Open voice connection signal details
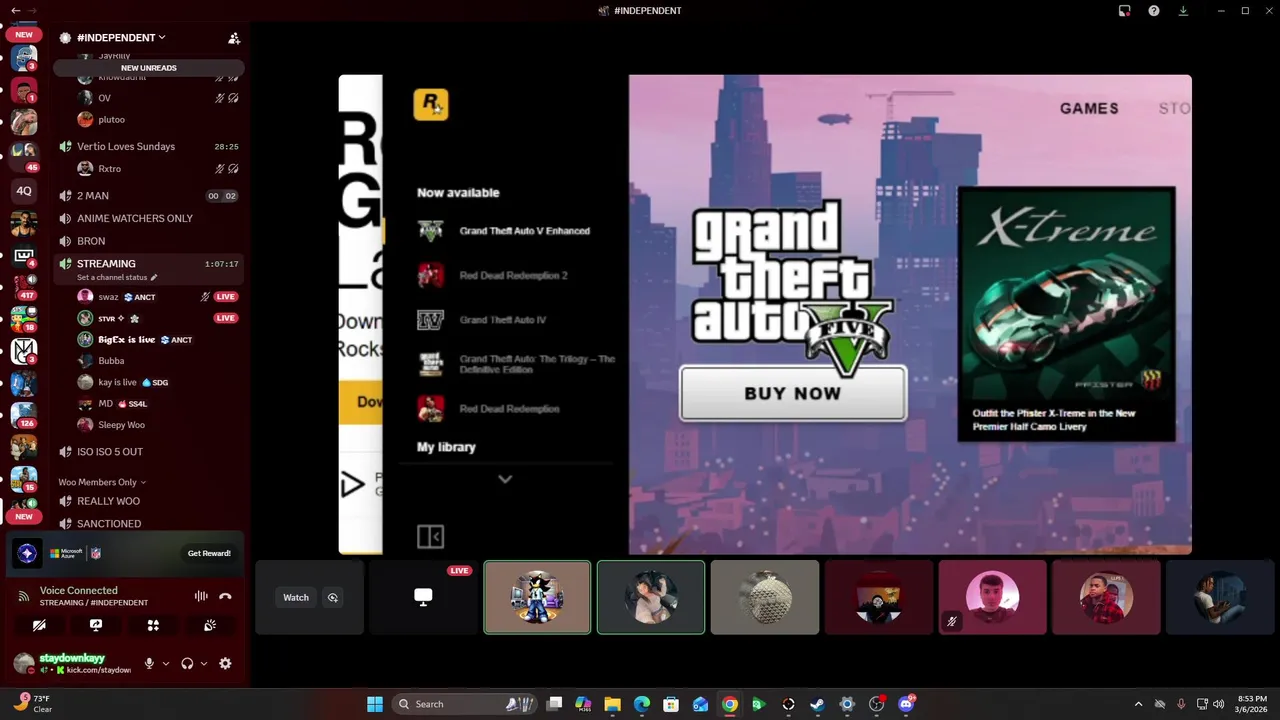The height and width of the screenshot is (720, 1280). (x=24, y=596)
